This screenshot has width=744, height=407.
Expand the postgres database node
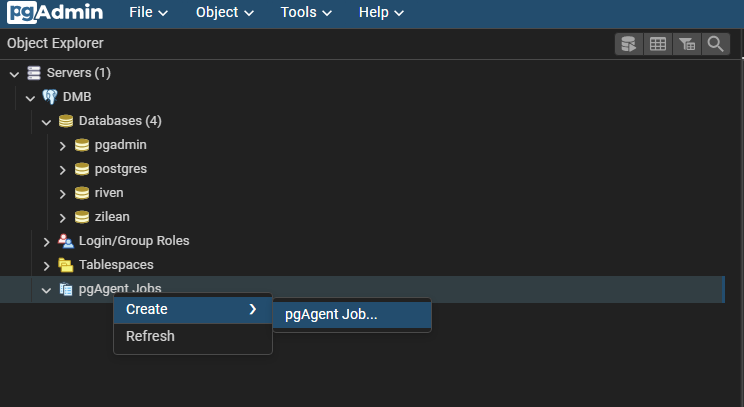tap(62, 170)
